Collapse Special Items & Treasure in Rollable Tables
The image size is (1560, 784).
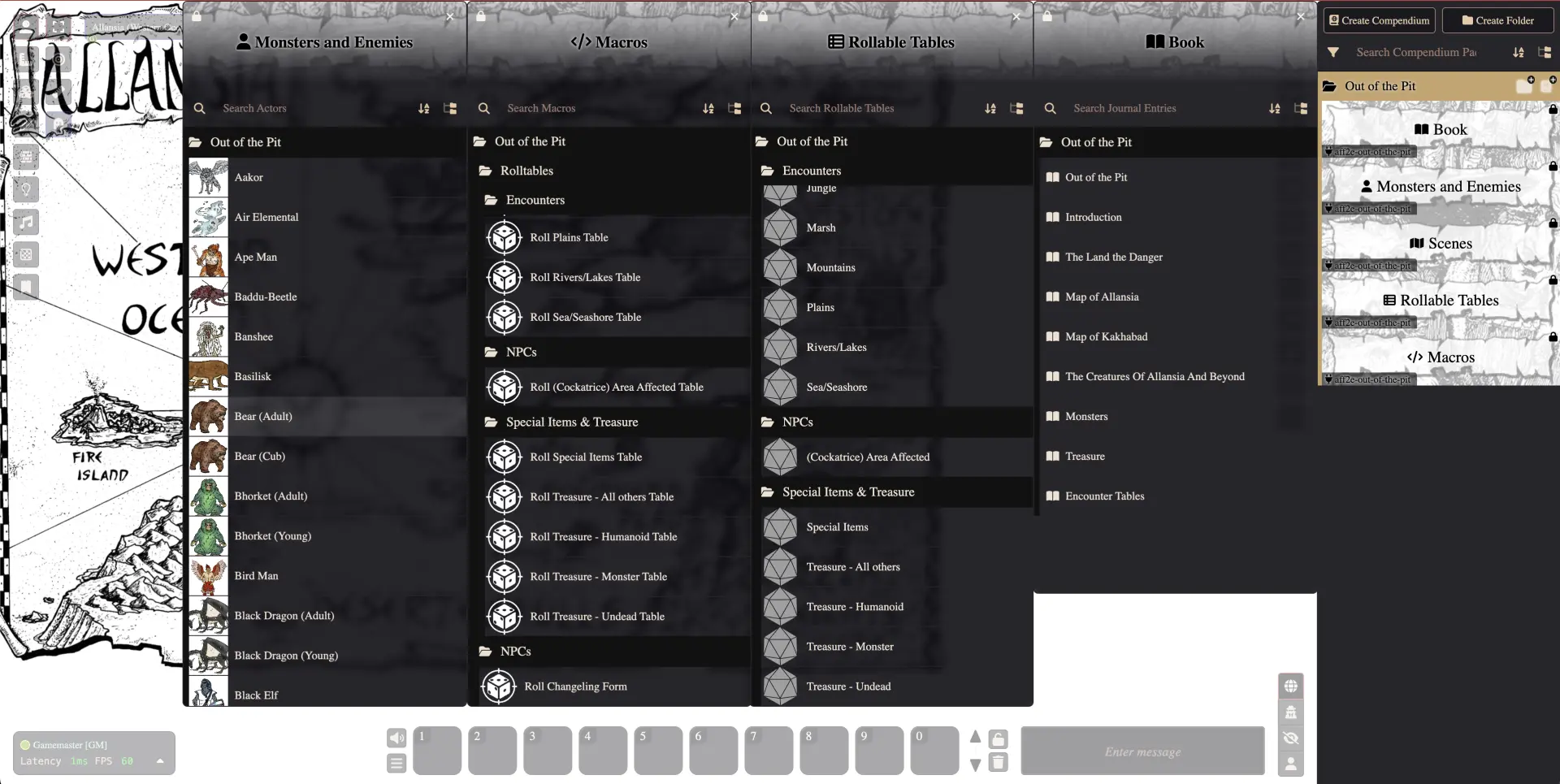pyautogui.click(x=847, y=492)
